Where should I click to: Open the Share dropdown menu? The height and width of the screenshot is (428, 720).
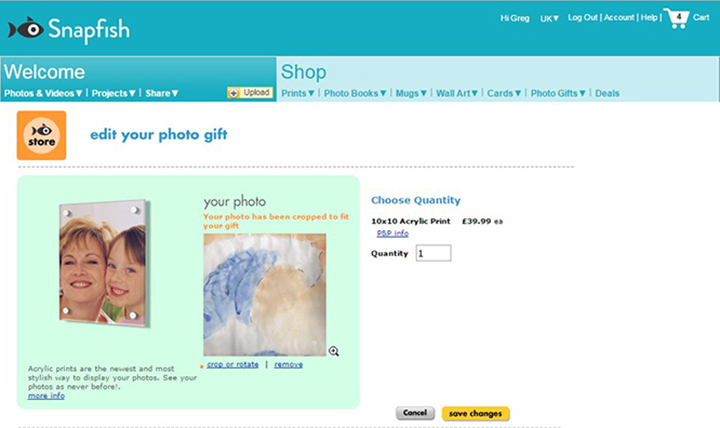(162, 93)
